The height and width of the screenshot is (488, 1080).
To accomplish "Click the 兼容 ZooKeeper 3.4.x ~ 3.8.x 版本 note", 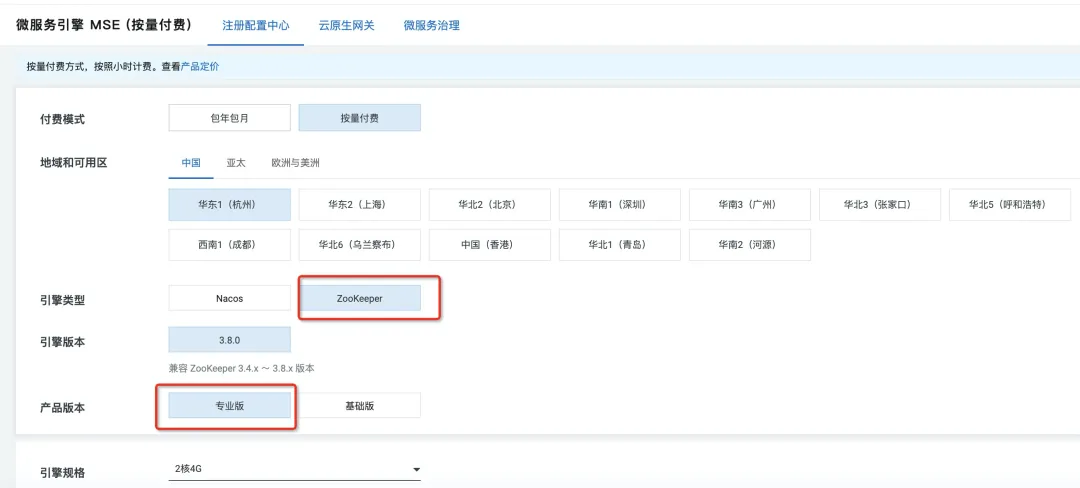I will point(242,368).
